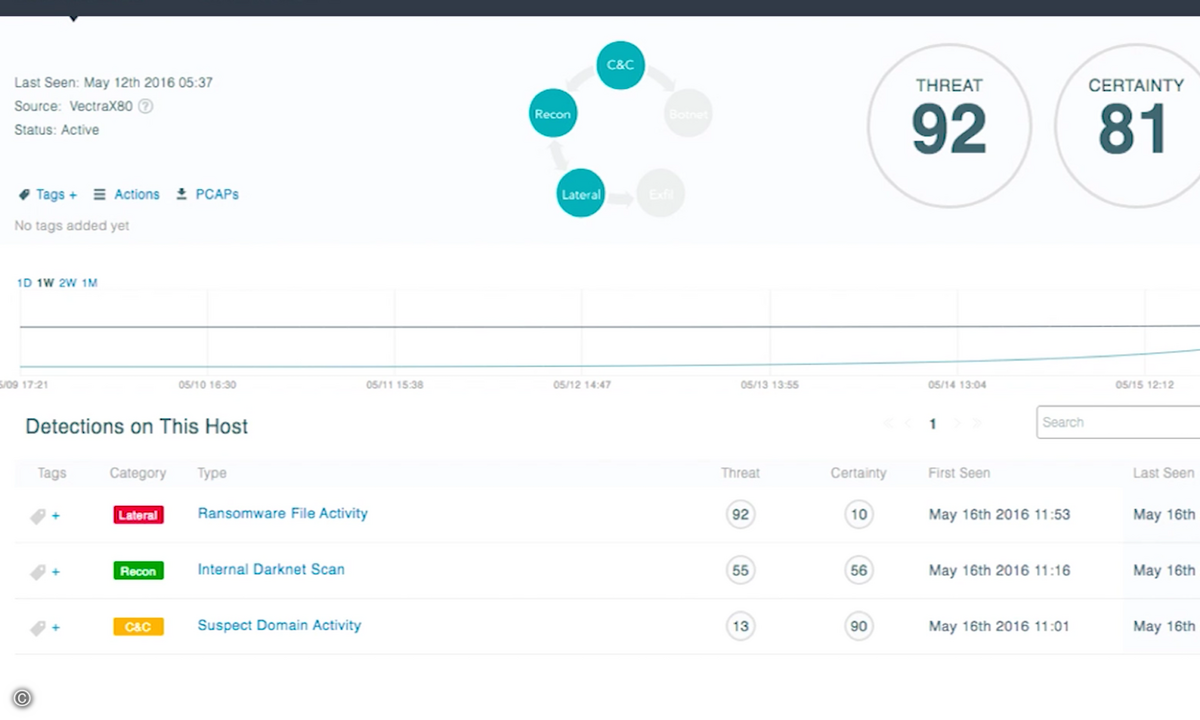Sort detections by Last Seen column
The image size is (1200, 720).
[1163, 473]
